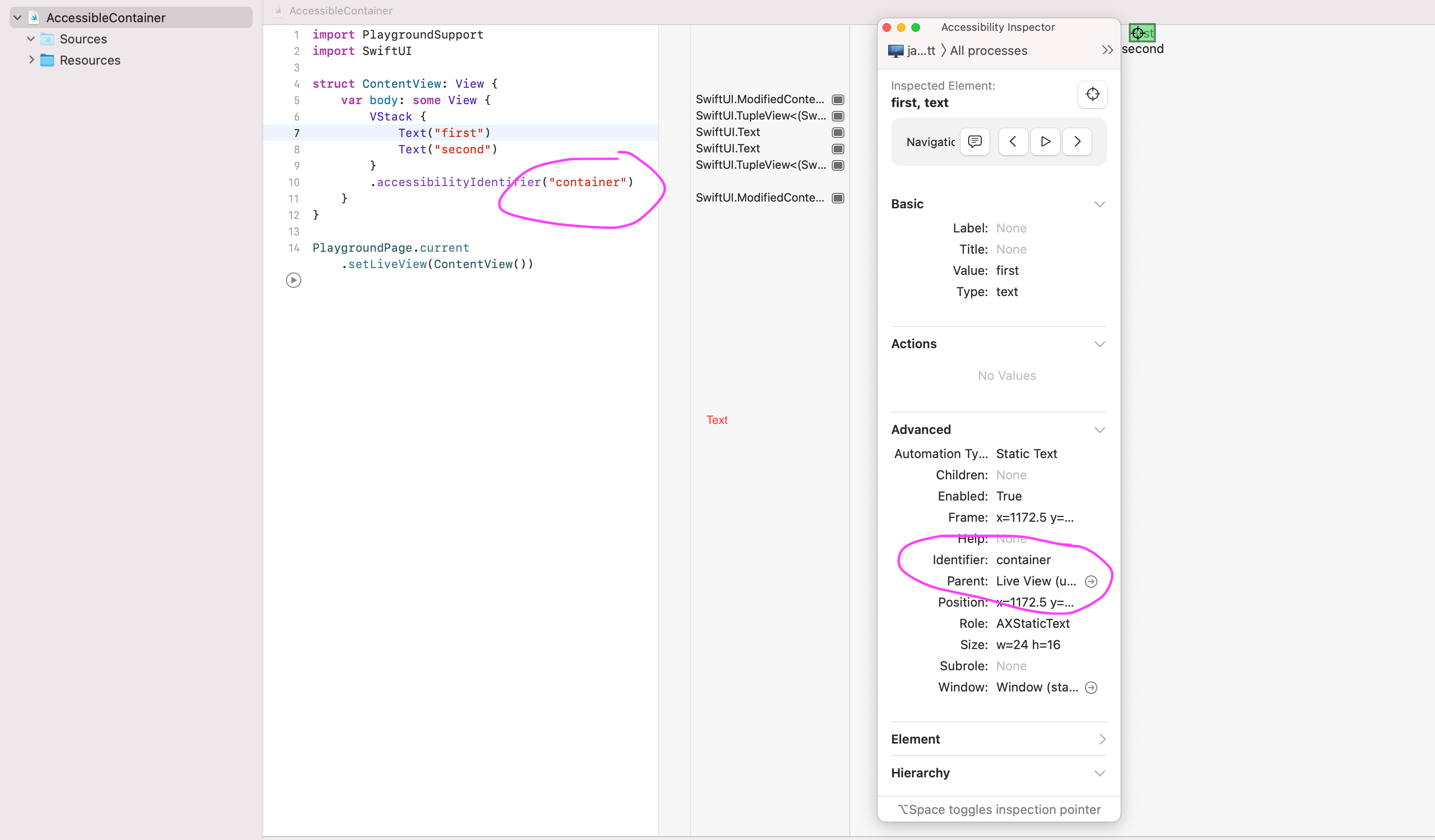Open Element details via its arrow button
The image size is (1435, 840).
coord(1102,739)
